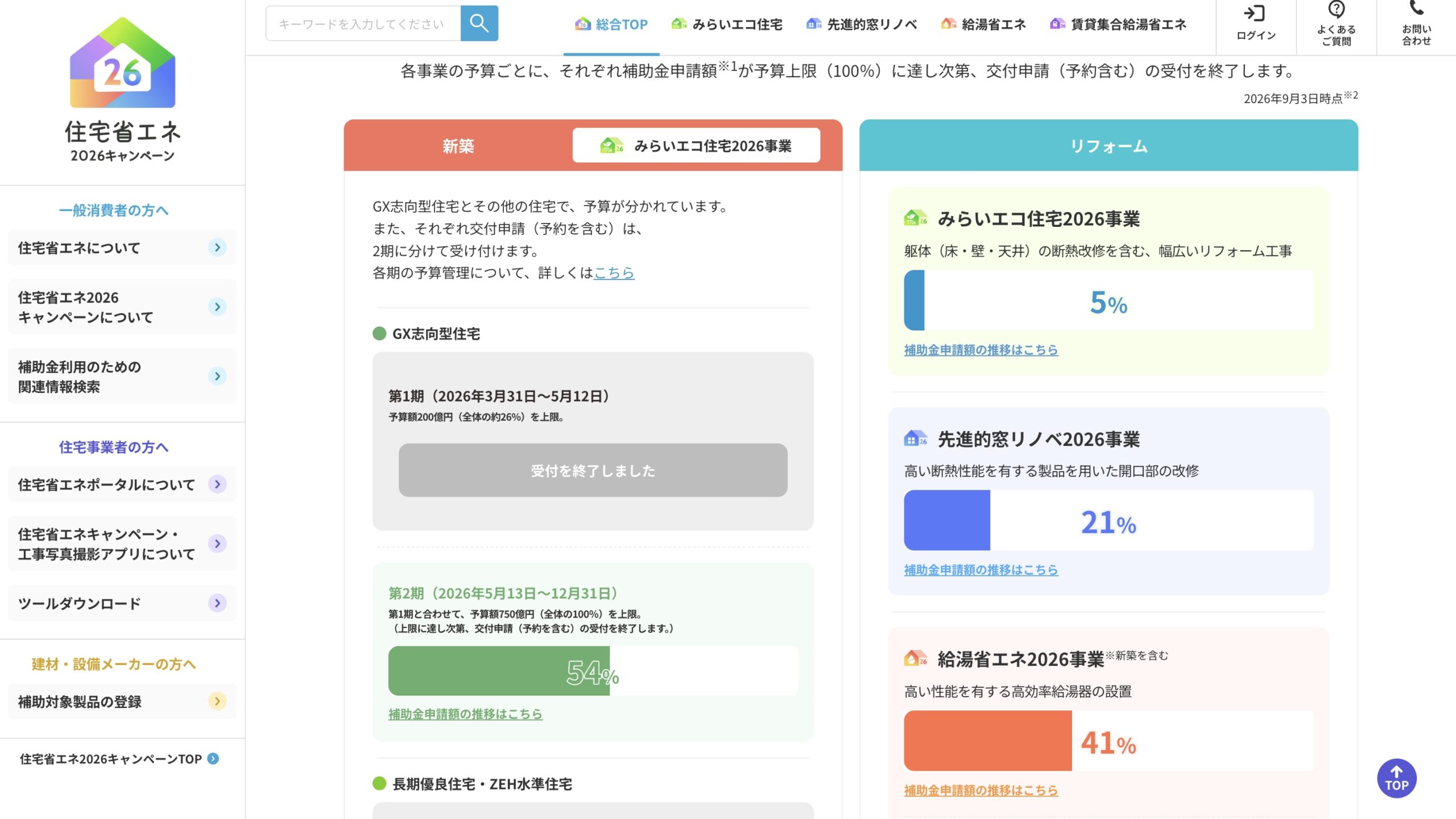This screenshot has height=819, width=1456.
Task: Open 補助金申請額の推移 link under 先進的窓リノベ
Action: click(981, 570)
